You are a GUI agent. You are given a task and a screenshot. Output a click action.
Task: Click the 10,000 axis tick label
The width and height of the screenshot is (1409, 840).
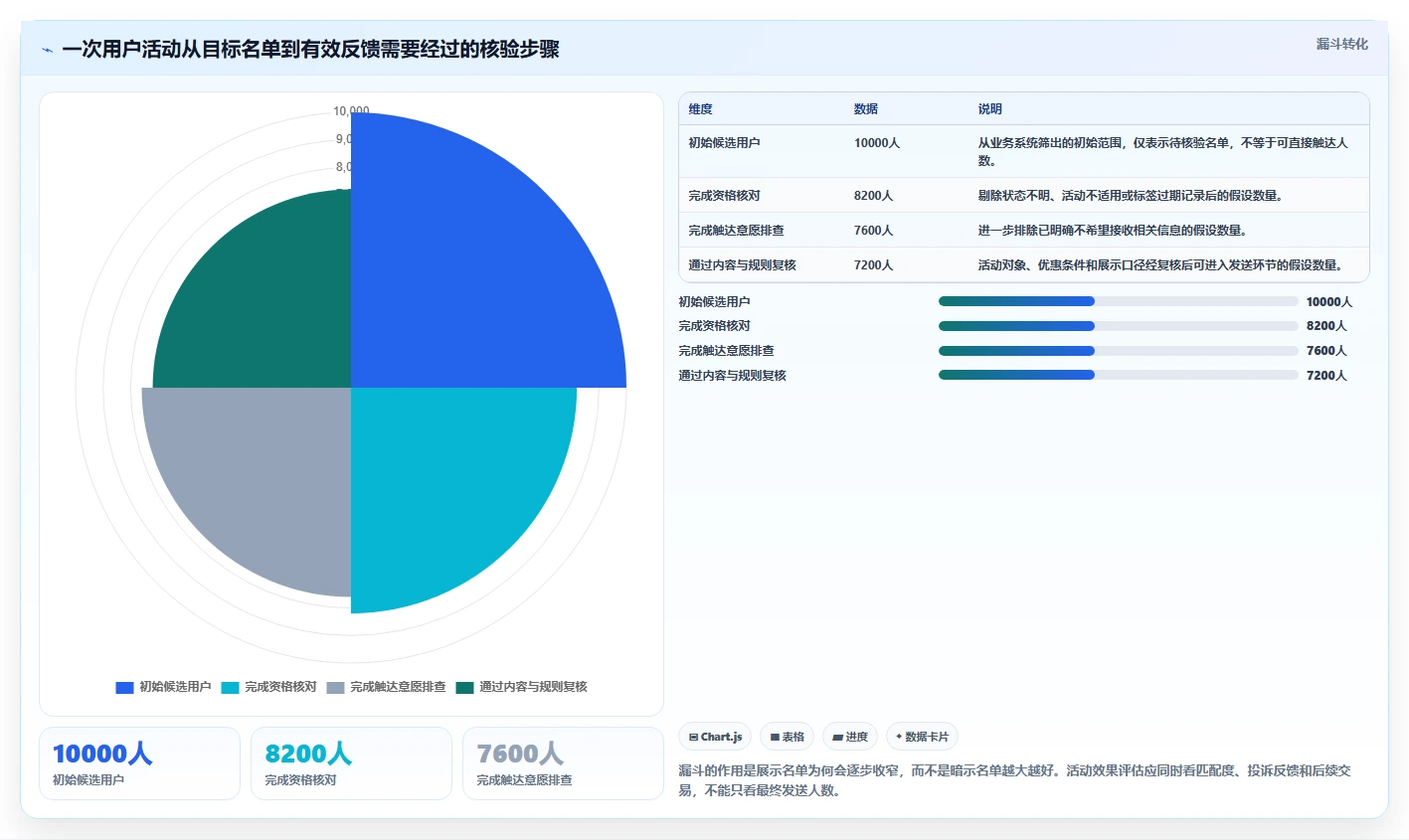pyautogui.click(x=351, y=111)
